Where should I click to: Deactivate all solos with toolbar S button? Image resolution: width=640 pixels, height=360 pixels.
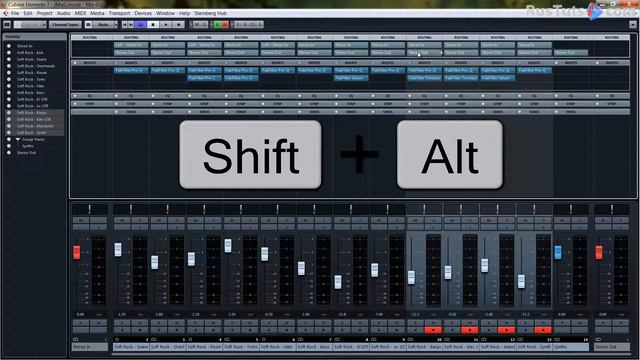[x=204, y=25]
